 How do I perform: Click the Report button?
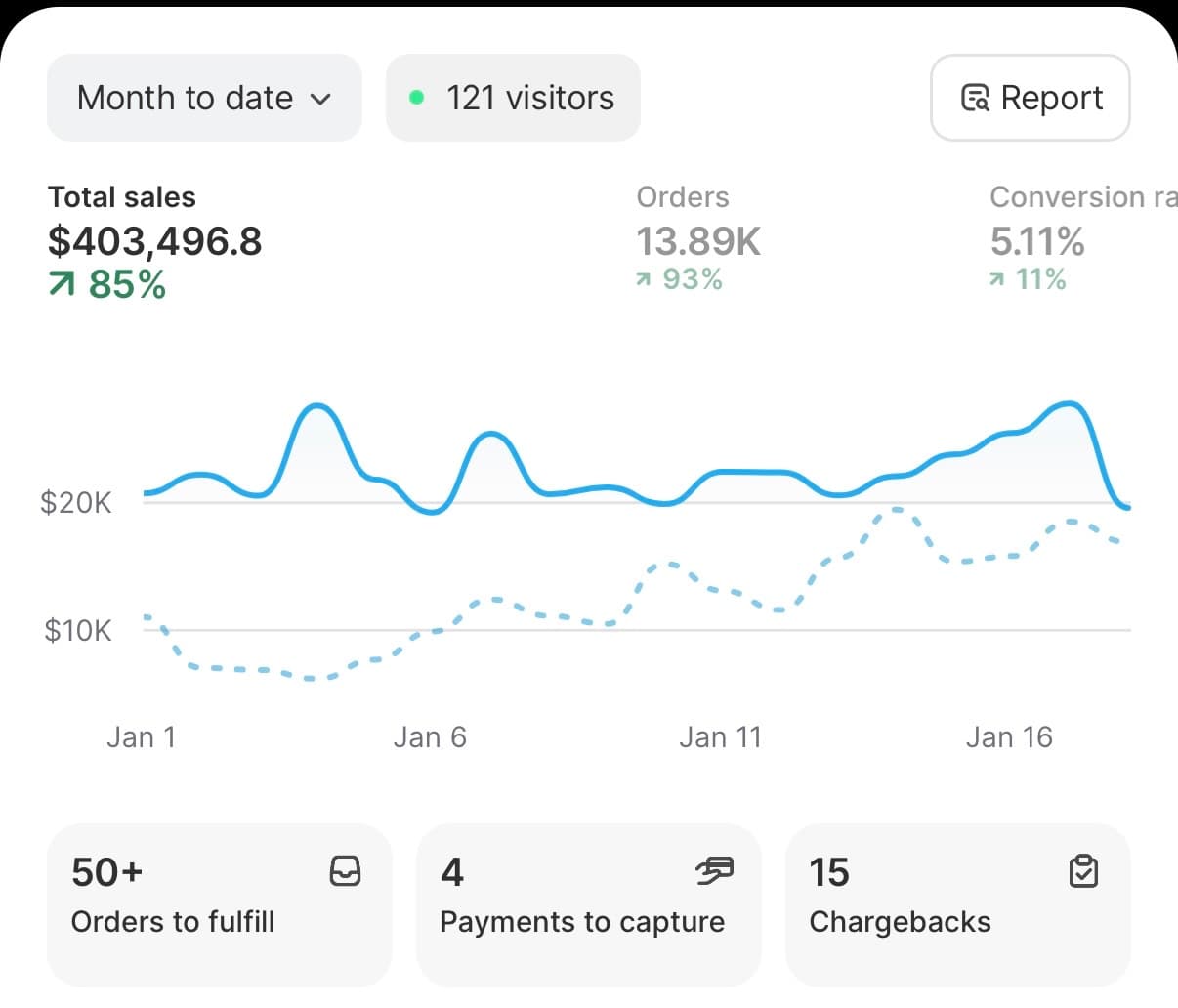click(1031, 98)
